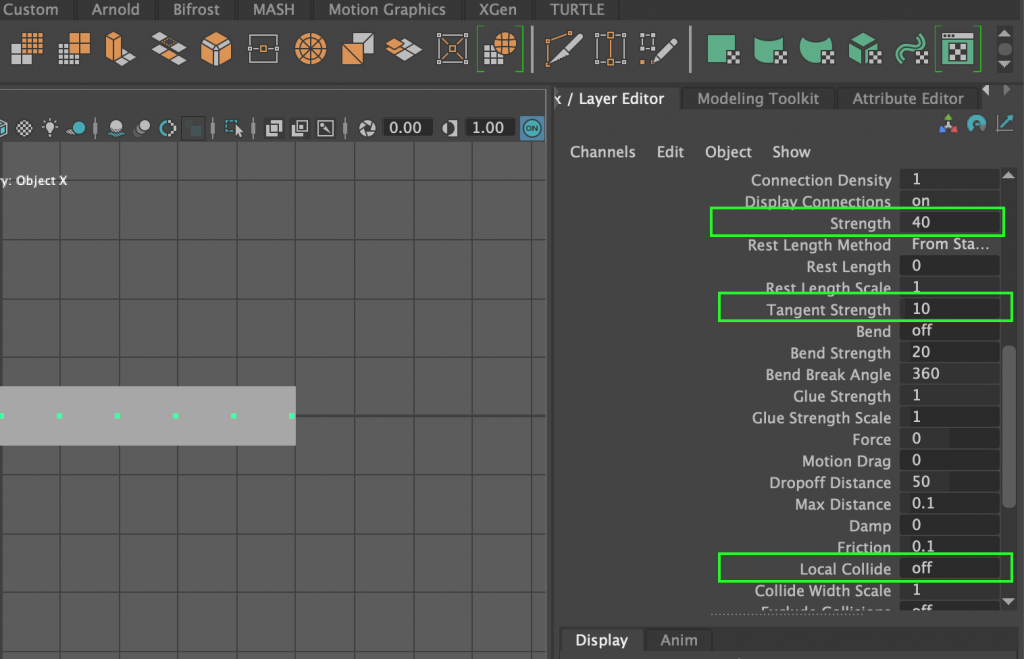Click Channel Box scroll up arrow
This screenshot has width=1024, height=659.
click(x=1008, y=176)
